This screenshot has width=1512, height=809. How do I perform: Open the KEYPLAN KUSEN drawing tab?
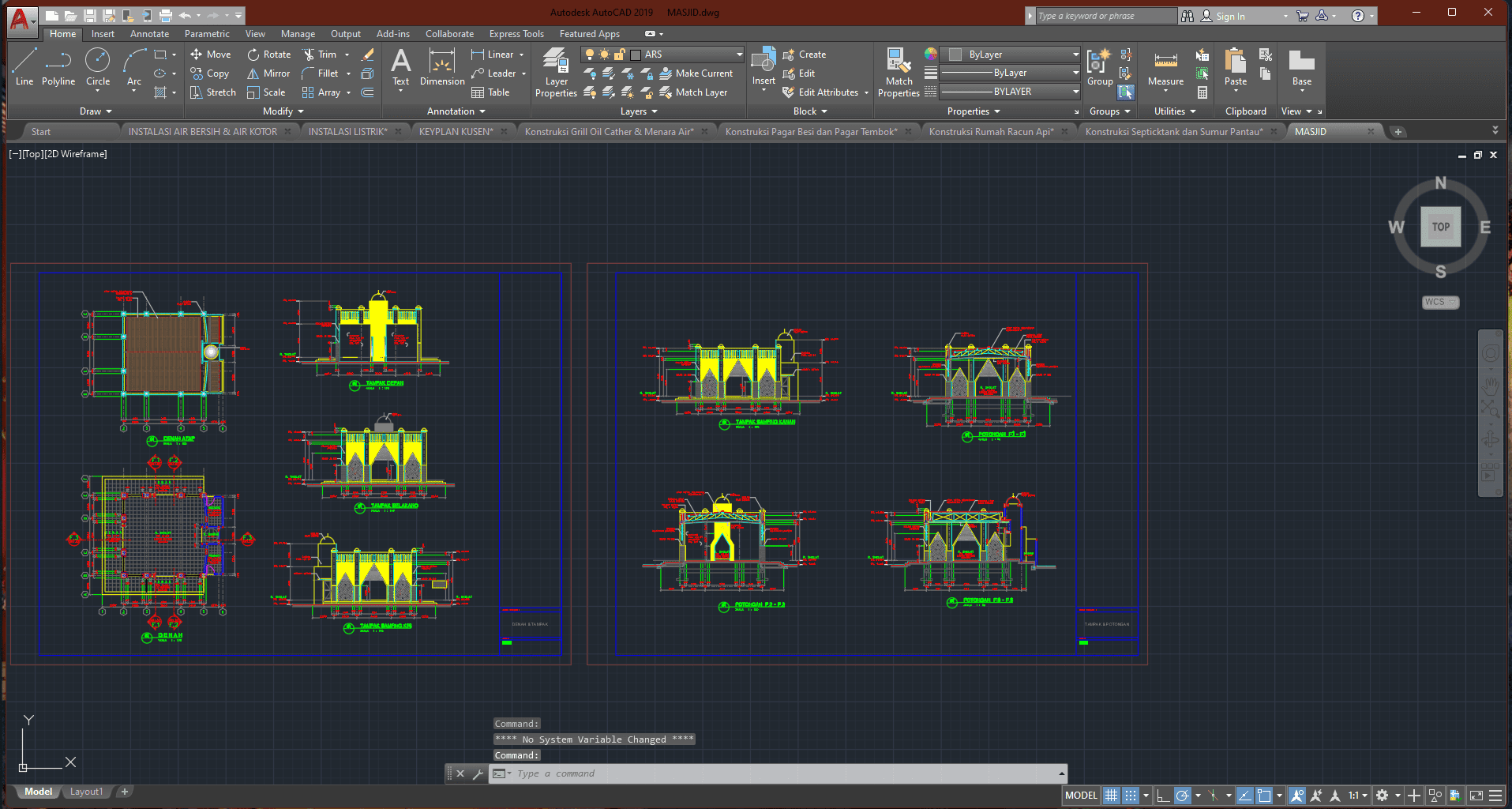[x=456, y=132]
